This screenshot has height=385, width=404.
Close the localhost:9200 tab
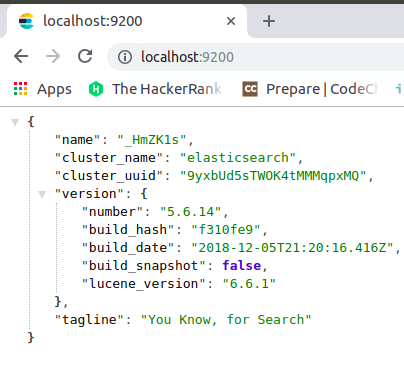point(231,21)
